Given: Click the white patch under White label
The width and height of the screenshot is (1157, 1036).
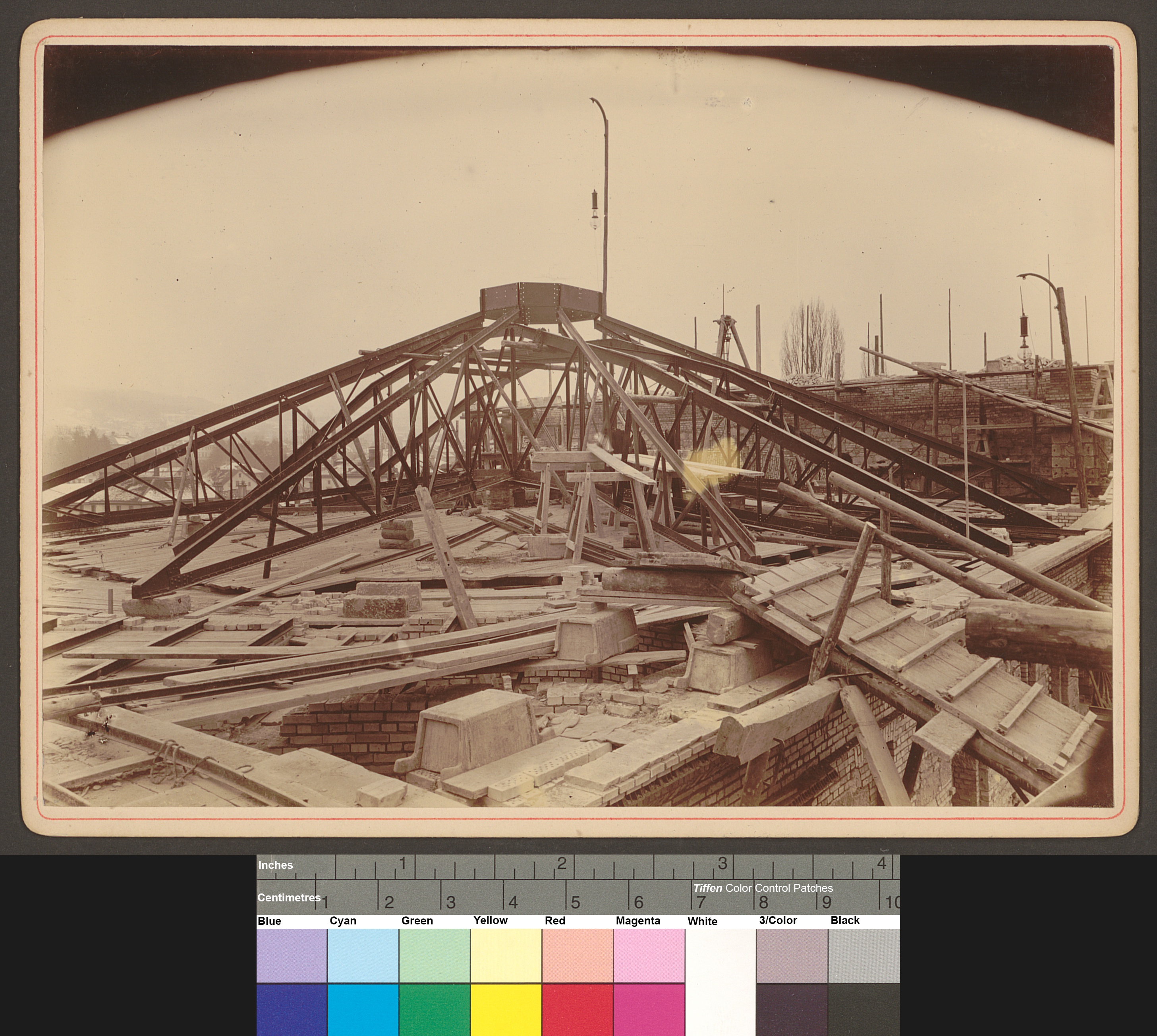Looking at the screenshot, I should point(720,982).
